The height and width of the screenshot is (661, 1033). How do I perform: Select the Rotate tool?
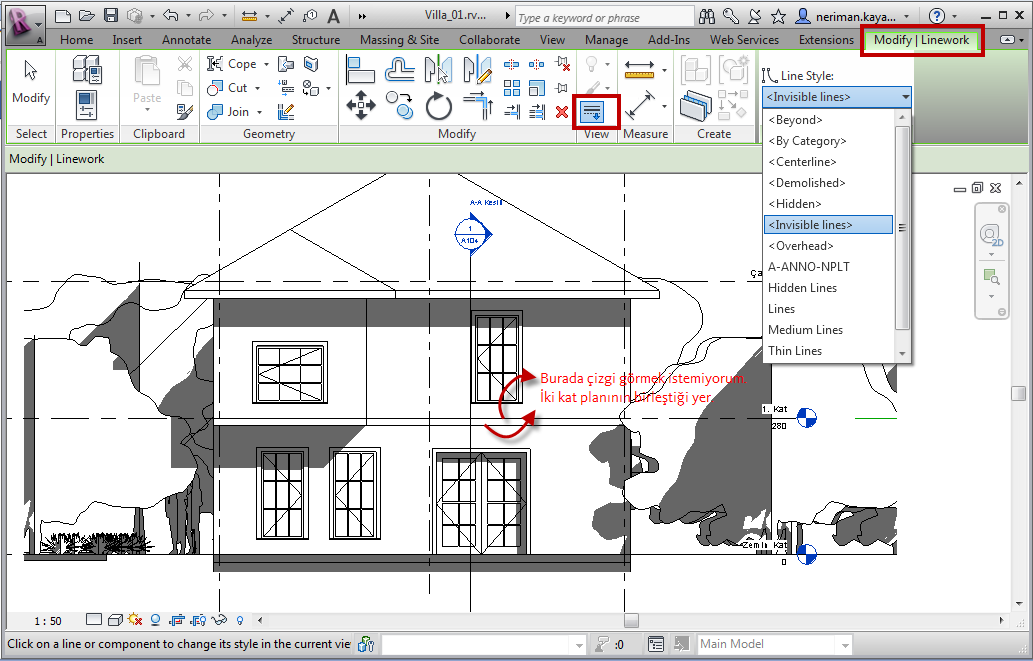(439, 106)
